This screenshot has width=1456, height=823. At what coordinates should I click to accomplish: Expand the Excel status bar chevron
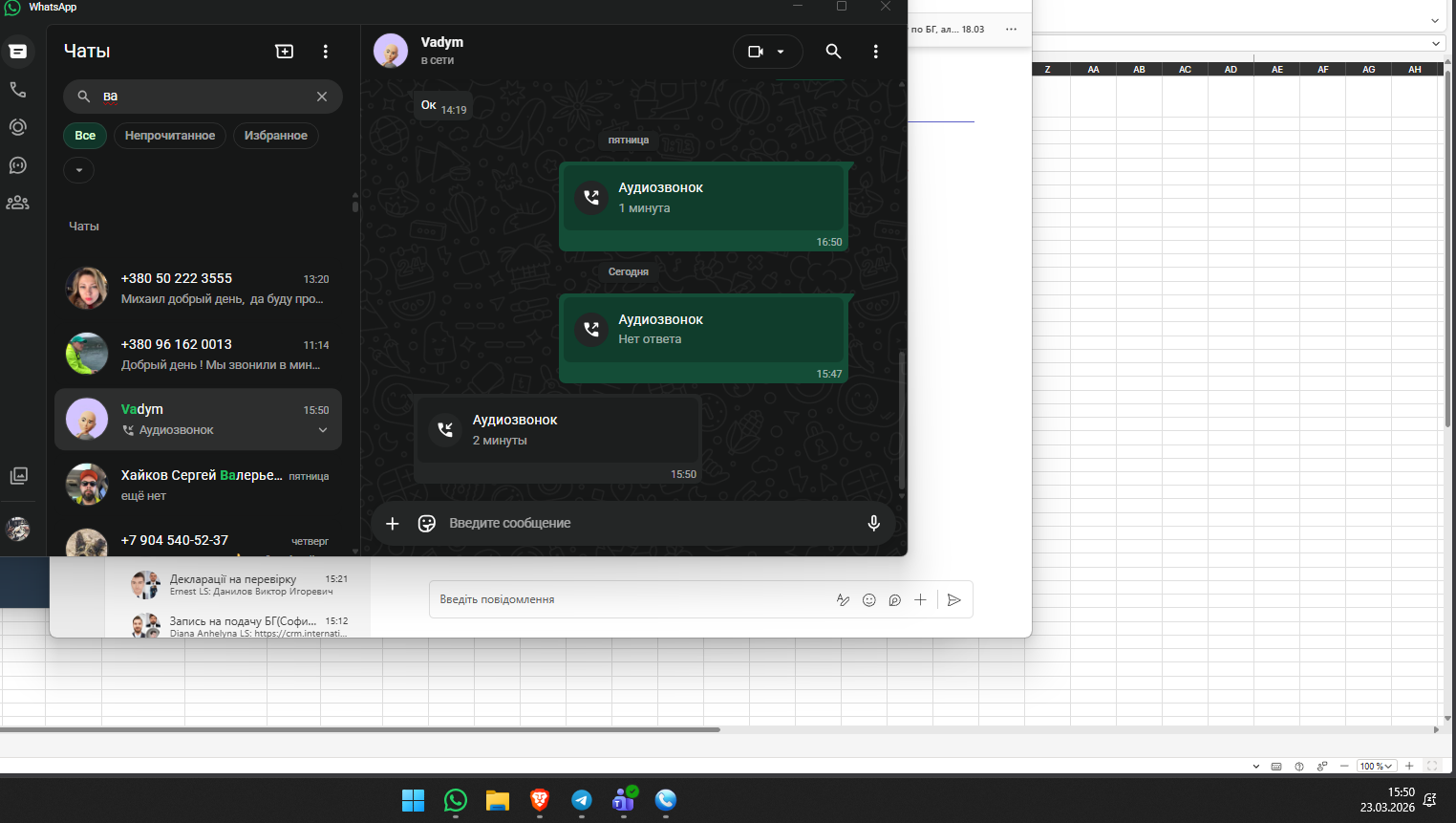(x=1256, y=767)
